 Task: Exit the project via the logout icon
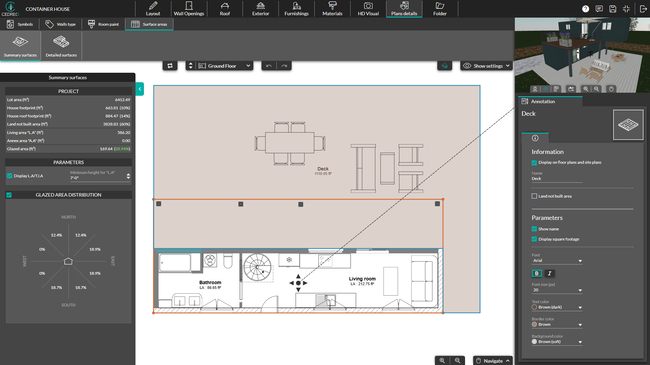[x=643, y=9]
